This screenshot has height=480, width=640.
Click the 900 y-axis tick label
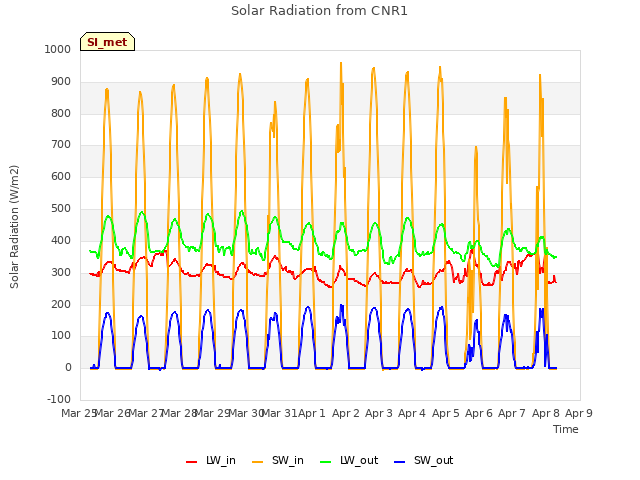click(61, 82)
